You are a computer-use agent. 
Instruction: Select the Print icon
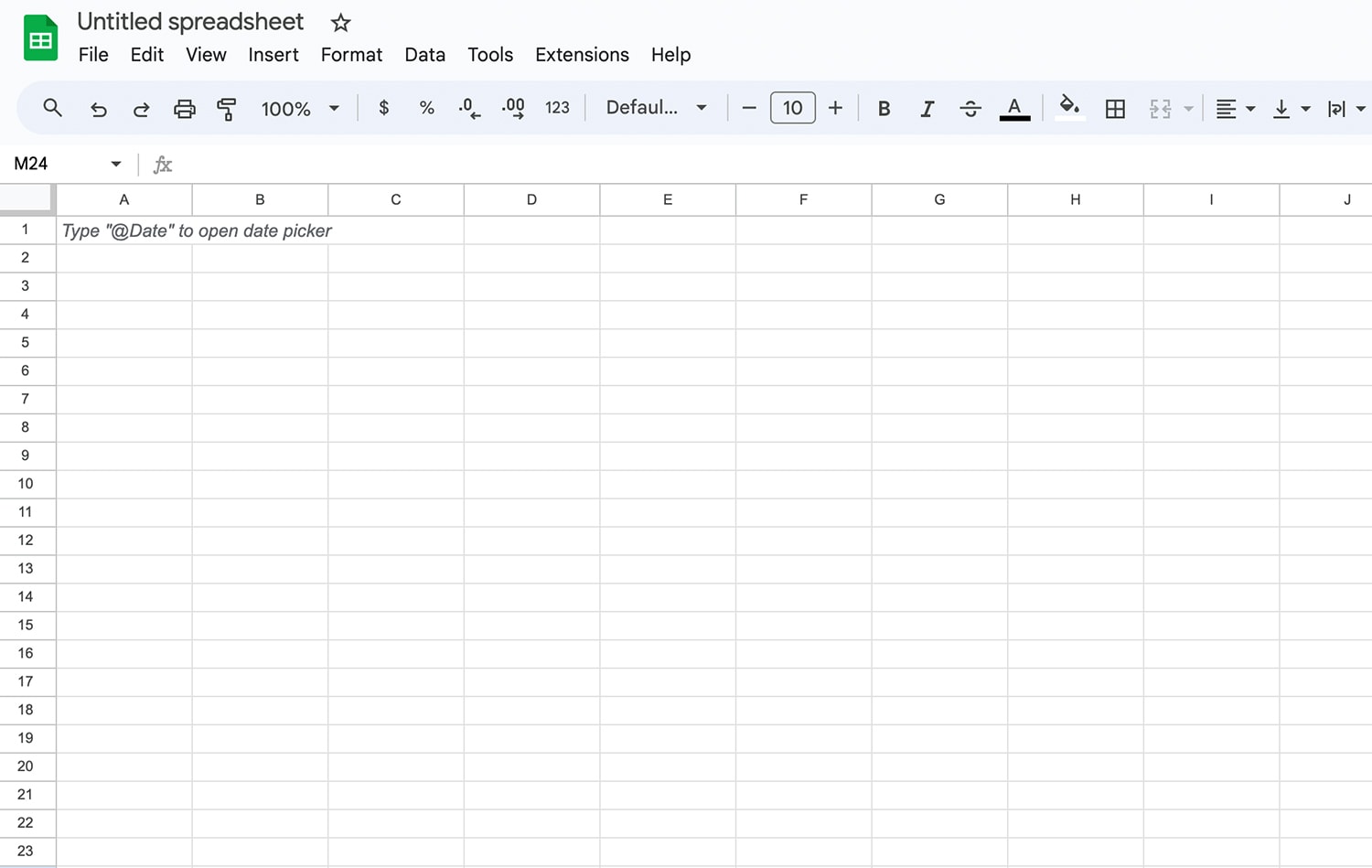(x=184, y=108)
